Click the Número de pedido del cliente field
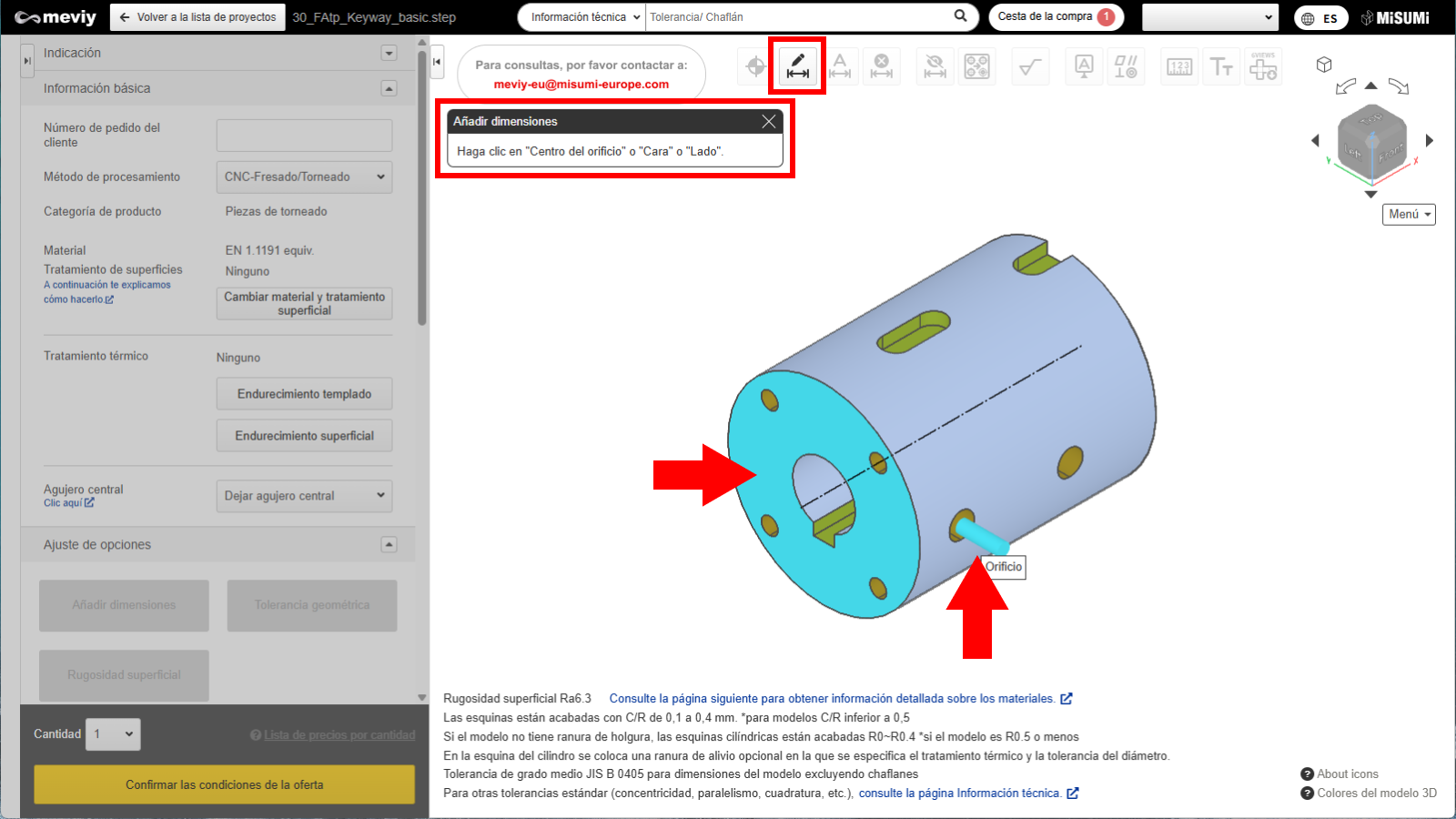Viewport: 1456px width, 819px height. [304, 136]
